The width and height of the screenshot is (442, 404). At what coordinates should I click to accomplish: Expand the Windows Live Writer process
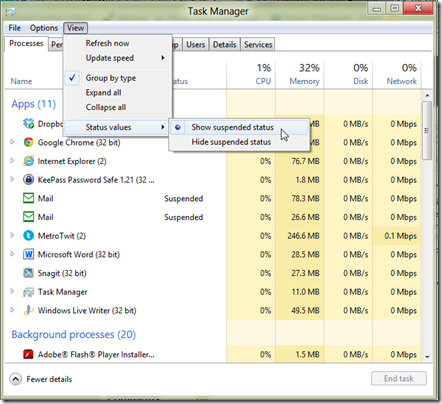pyautogui.click(x=12, y=310)
